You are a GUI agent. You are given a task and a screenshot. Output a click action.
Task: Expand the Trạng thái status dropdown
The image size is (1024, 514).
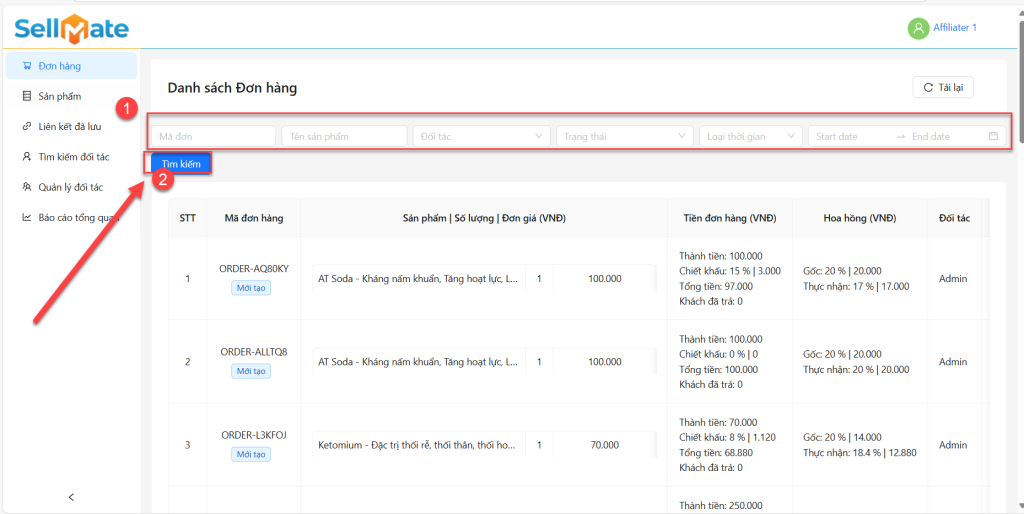pyautogui.click(x=624, y=136)
